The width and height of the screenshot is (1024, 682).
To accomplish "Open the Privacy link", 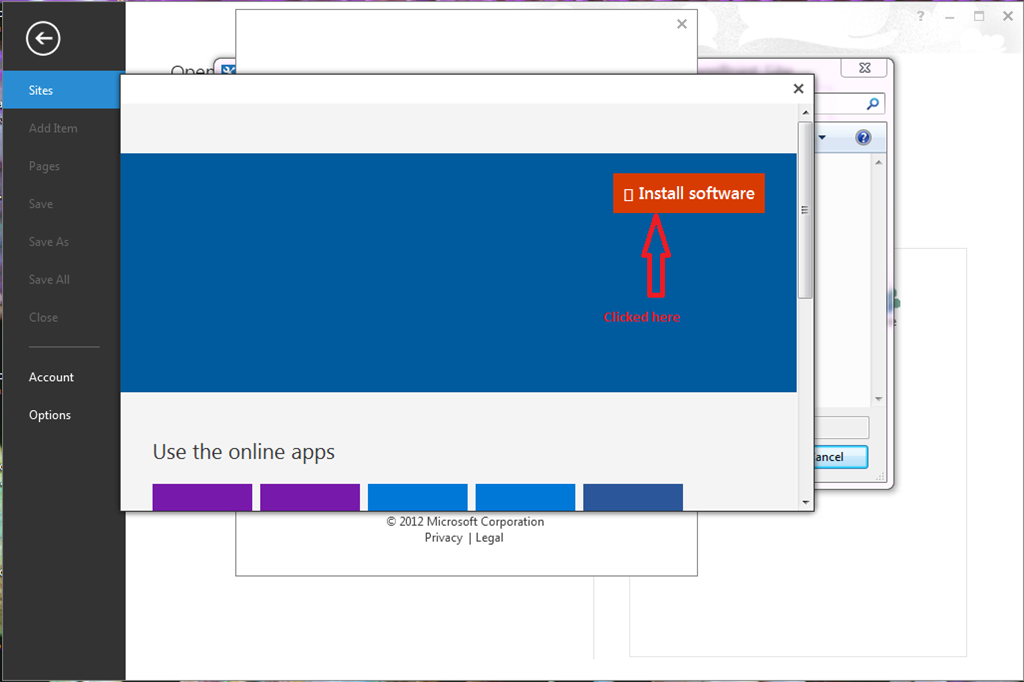I will (443, 538).
